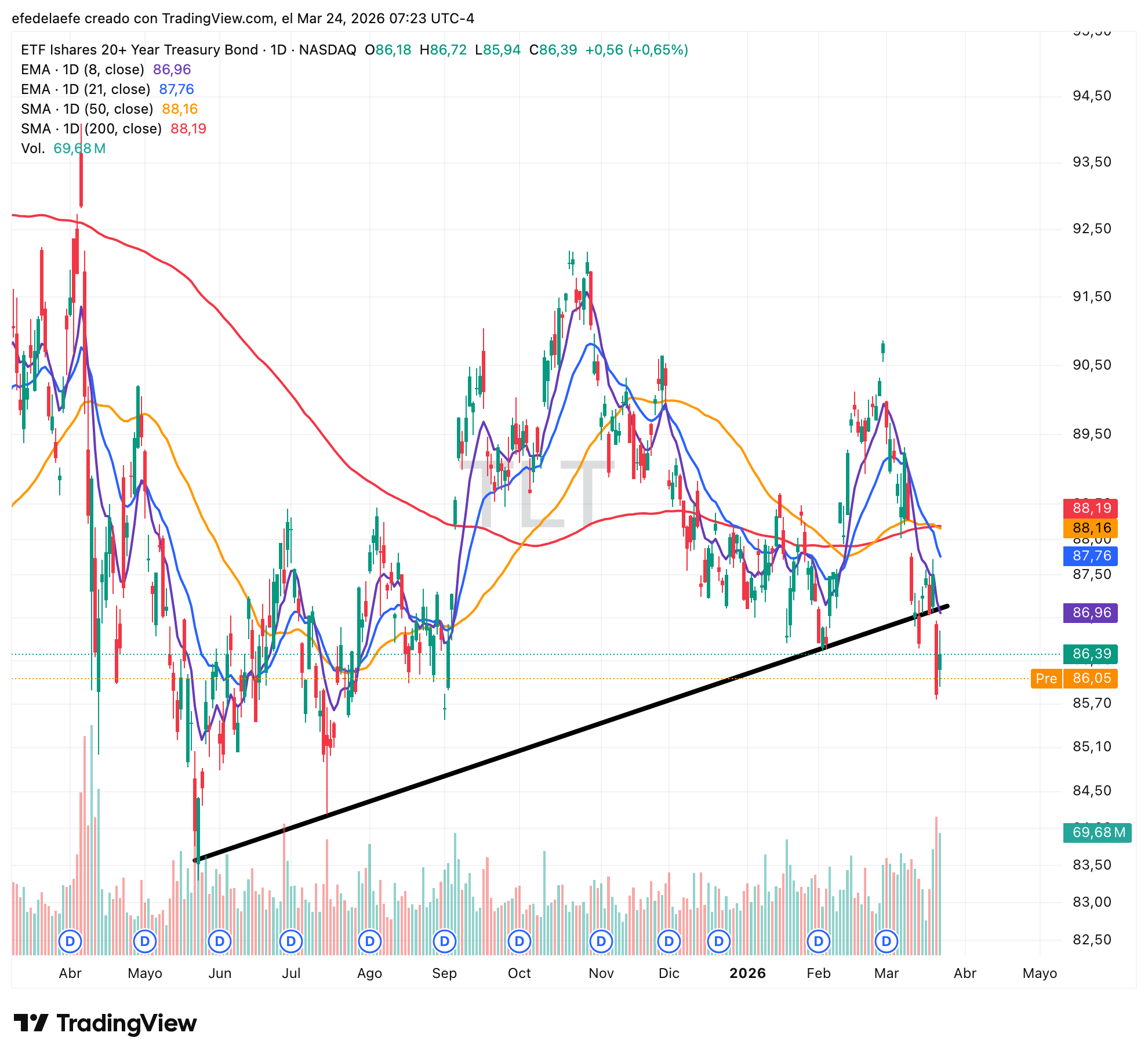Click the dividend marker above Feb
The width and height of the screenshot is (1148, 1058).
(x=819, y=941)
